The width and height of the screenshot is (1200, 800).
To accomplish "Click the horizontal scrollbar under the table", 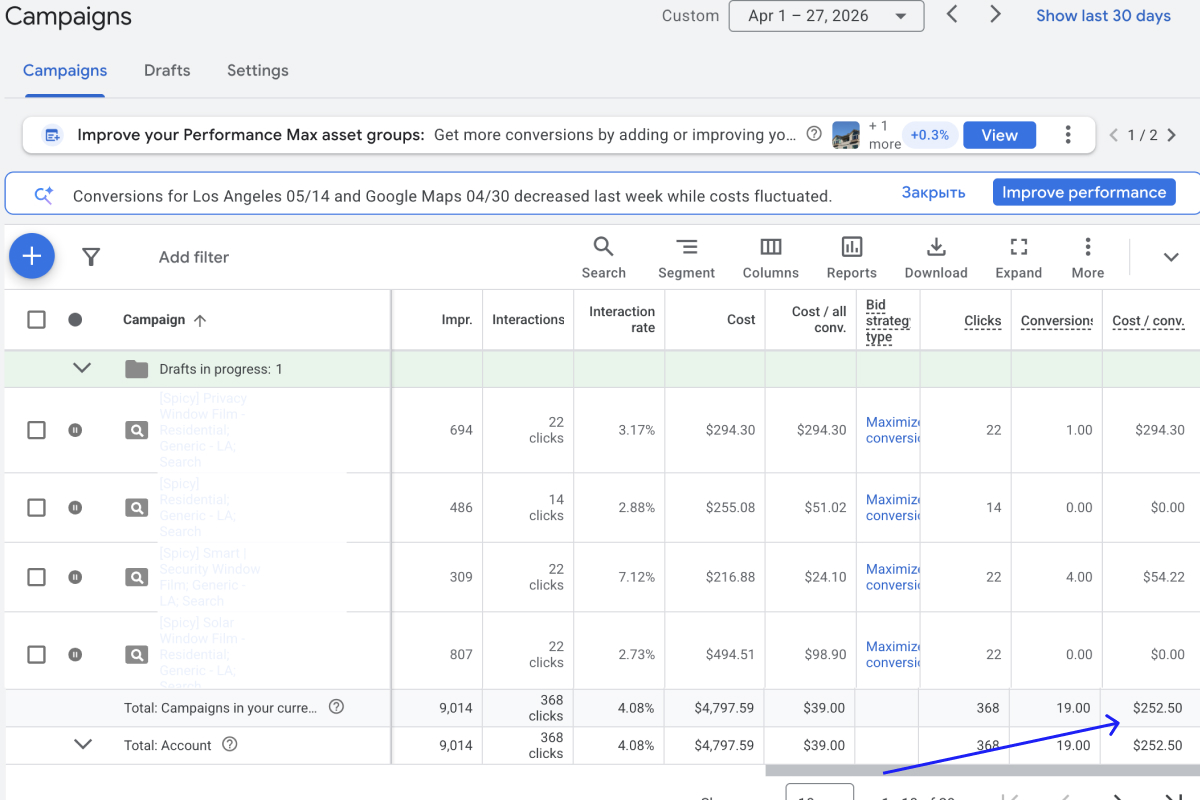I will pyautogui.click(x=982, y=770).
